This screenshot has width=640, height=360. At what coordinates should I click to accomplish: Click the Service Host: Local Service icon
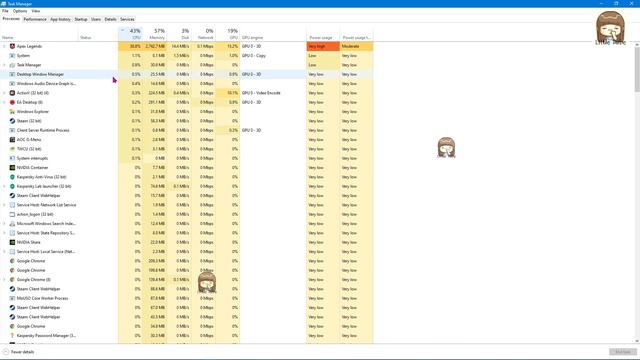pyautogui.click(x=12, y=252)
